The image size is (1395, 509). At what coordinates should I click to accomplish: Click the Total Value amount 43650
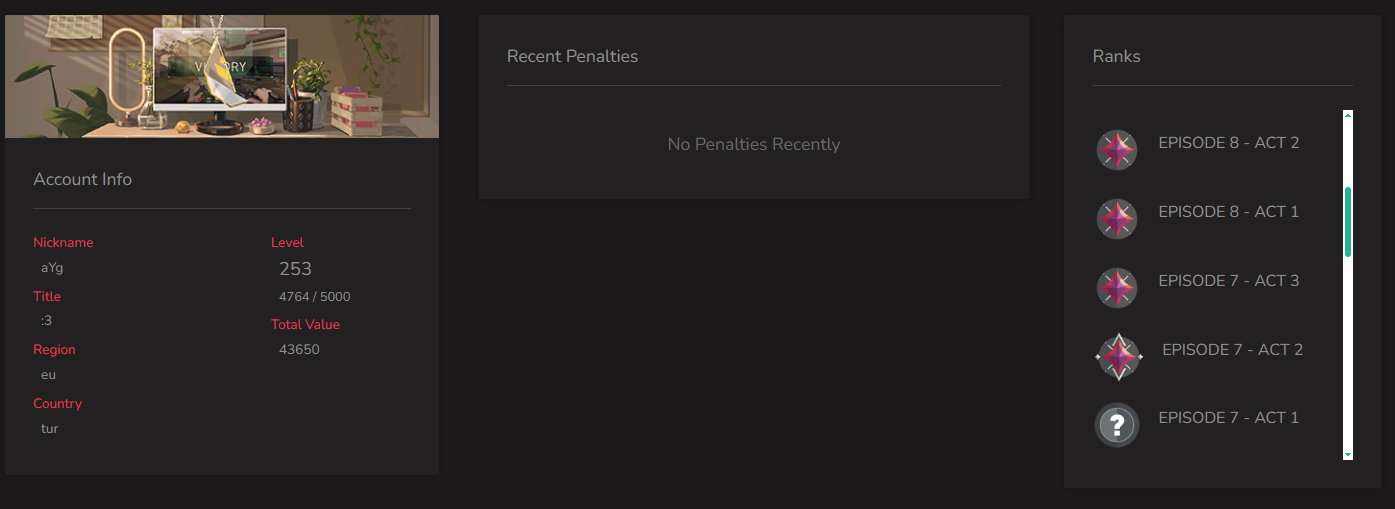pos(299,350)
